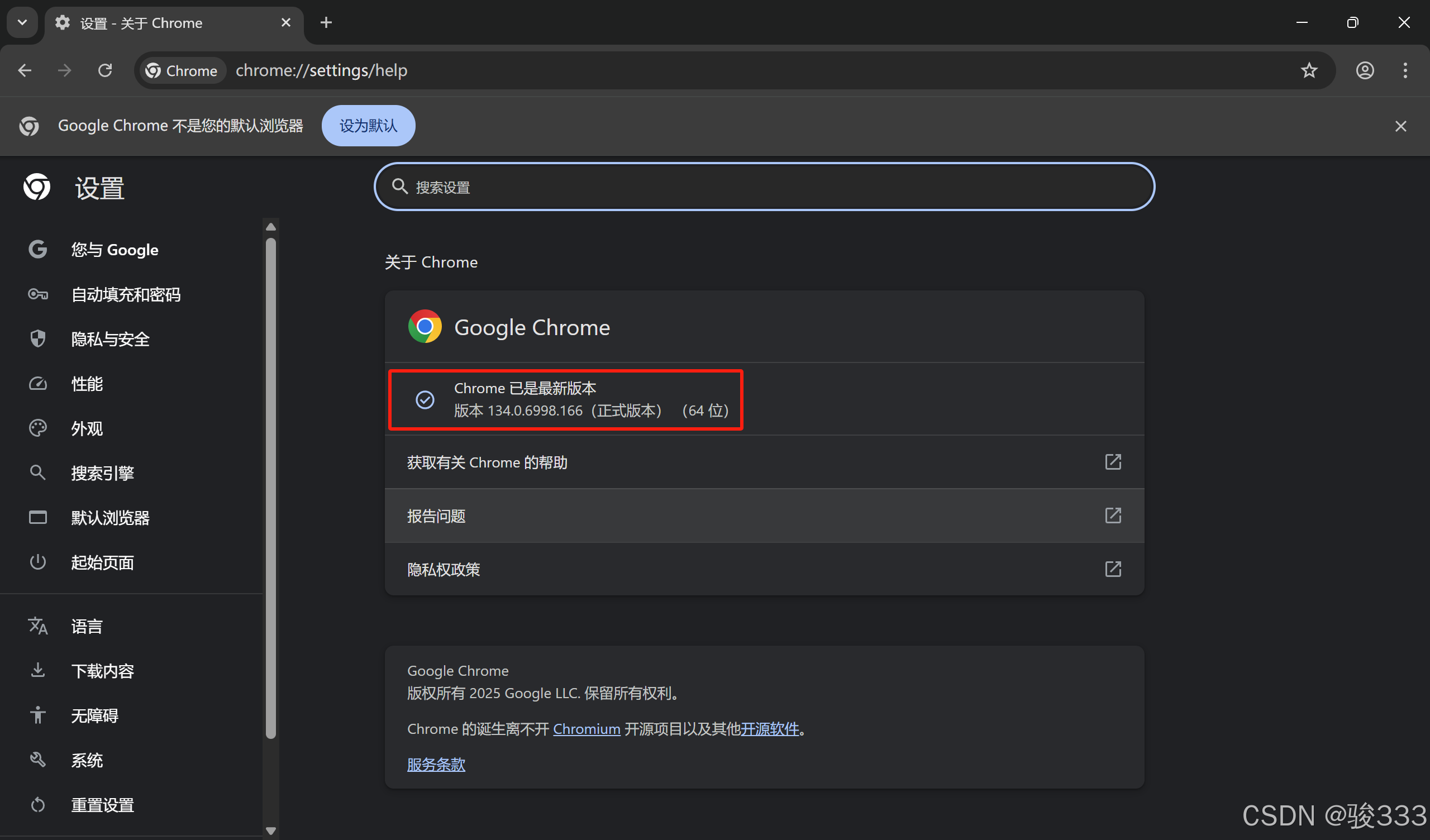This screenshot has width=1430, height=840.
Task: Select the 性能 speedometer icon
Action: 37,384
